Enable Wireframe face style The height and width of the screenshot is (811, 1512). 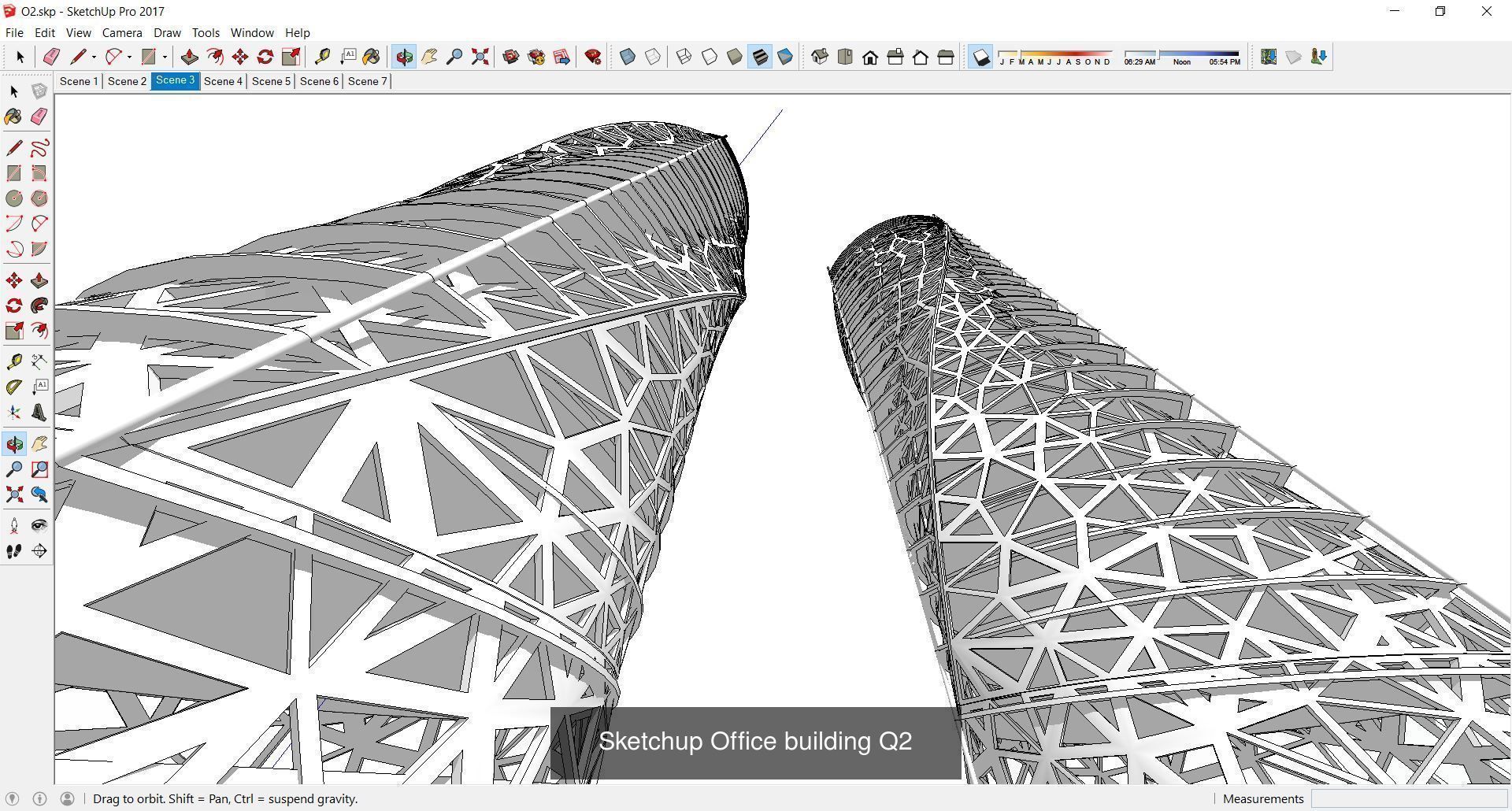click(684, 57)
